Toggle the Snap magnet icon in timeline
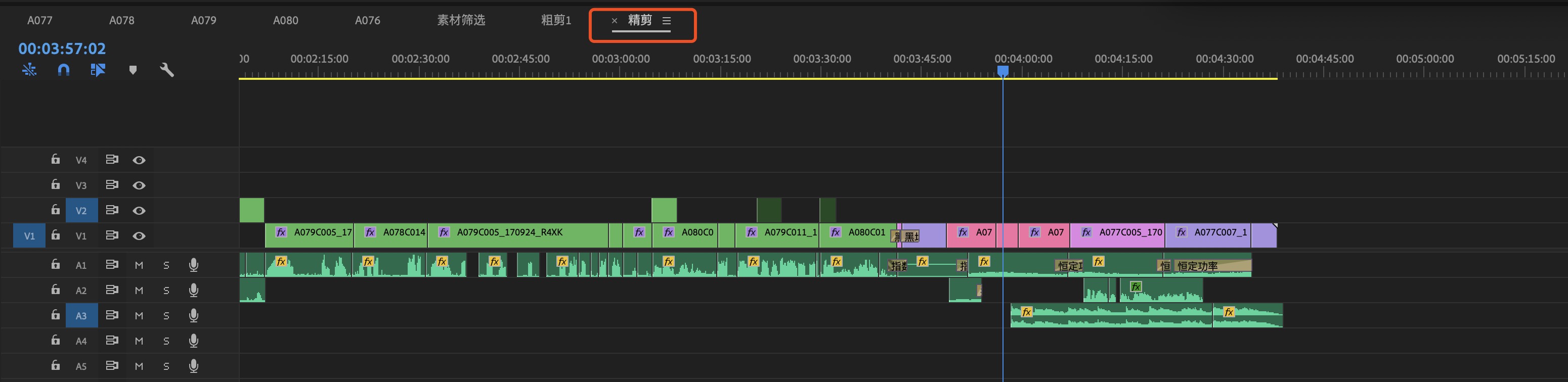The height and width of the screenshot is (382, 1568). coord(63,70)
